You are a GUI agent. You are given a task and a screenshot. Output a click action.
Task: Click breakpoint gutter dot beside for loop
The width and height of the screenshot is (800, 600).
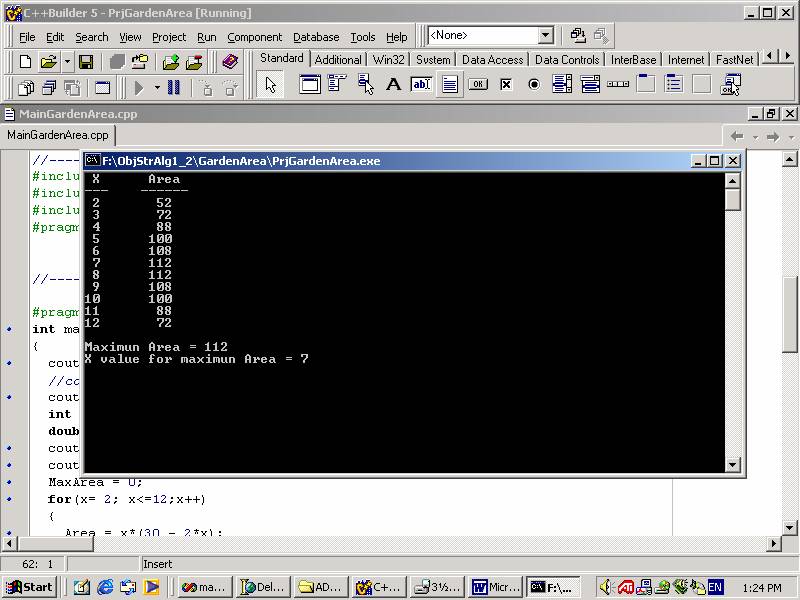[10, 499]
